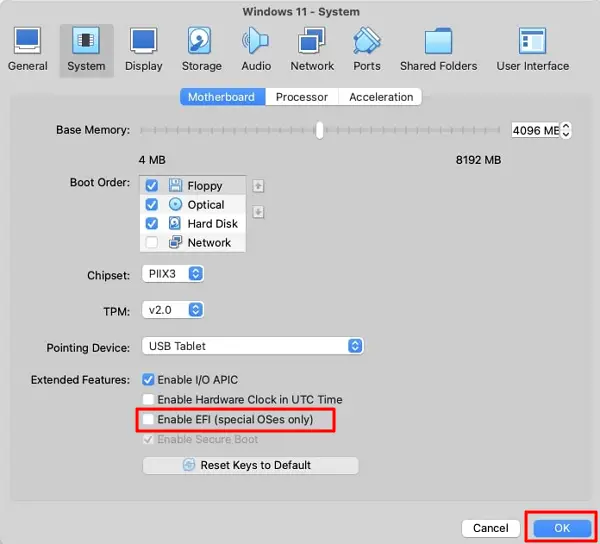
Task: Select the Optical disc icon in boot order
Action: pos(175,204)
